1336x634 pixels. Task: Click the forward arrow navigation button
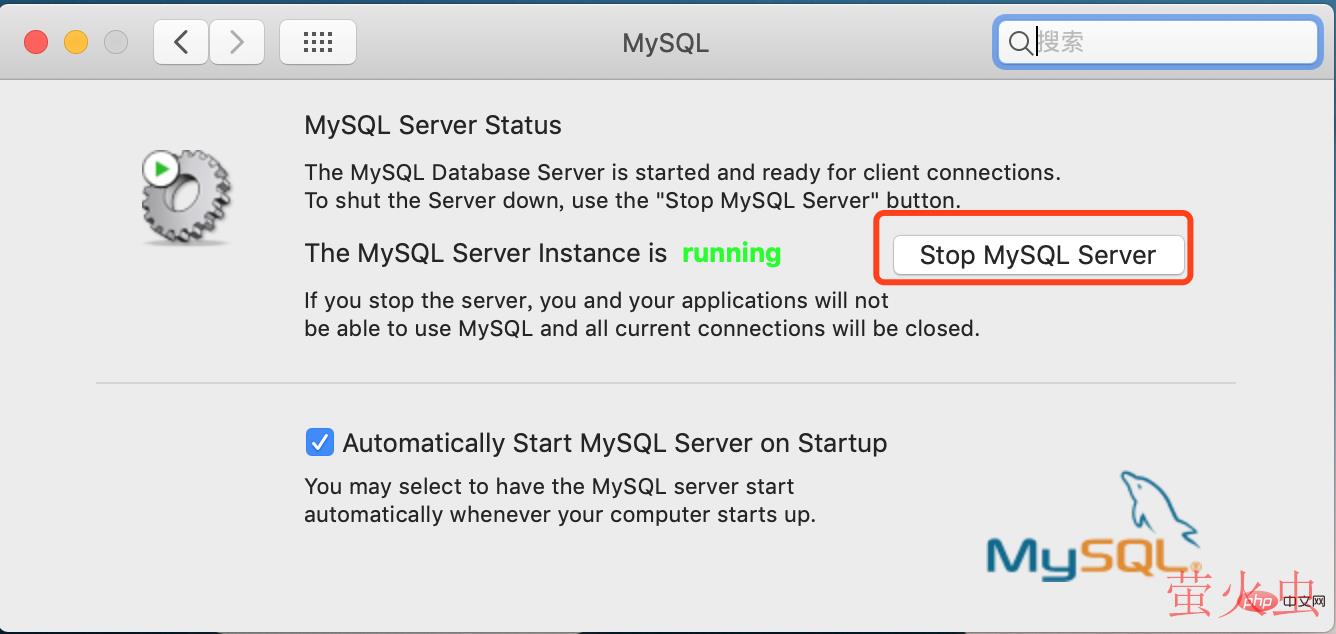237,42
